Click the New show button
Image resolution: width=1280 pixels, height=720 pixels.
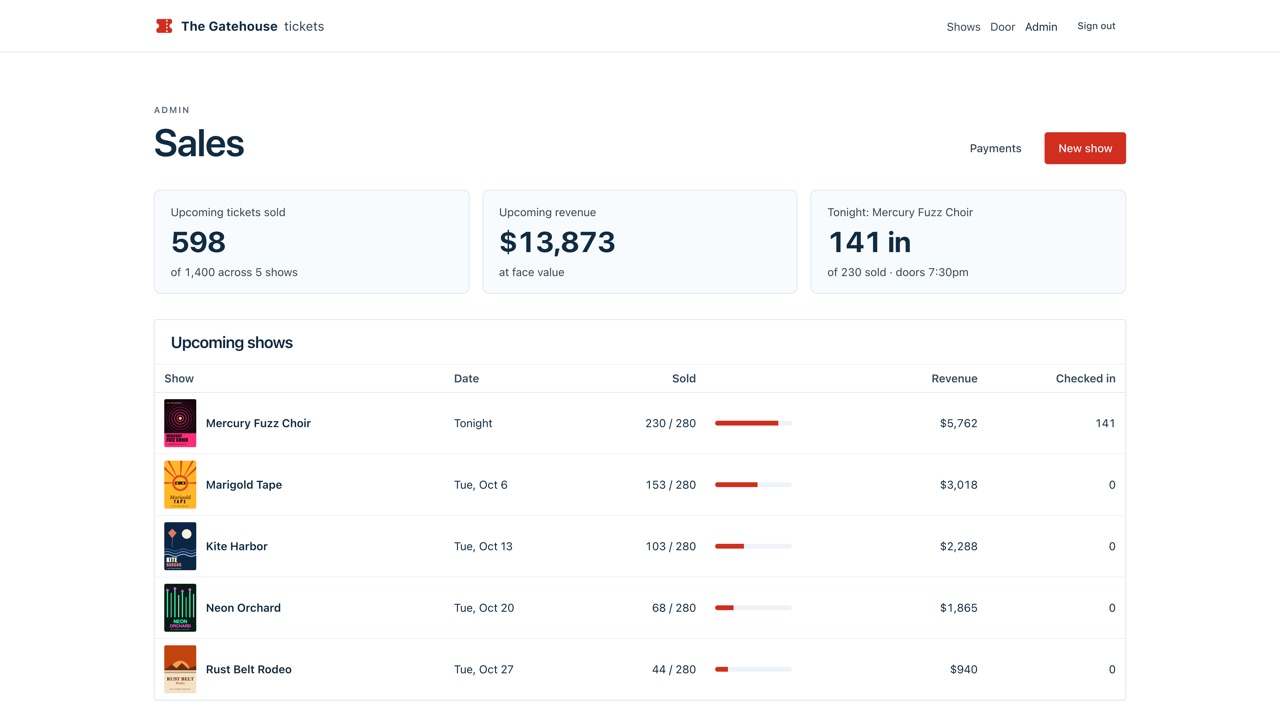(x=1085, y=148)
